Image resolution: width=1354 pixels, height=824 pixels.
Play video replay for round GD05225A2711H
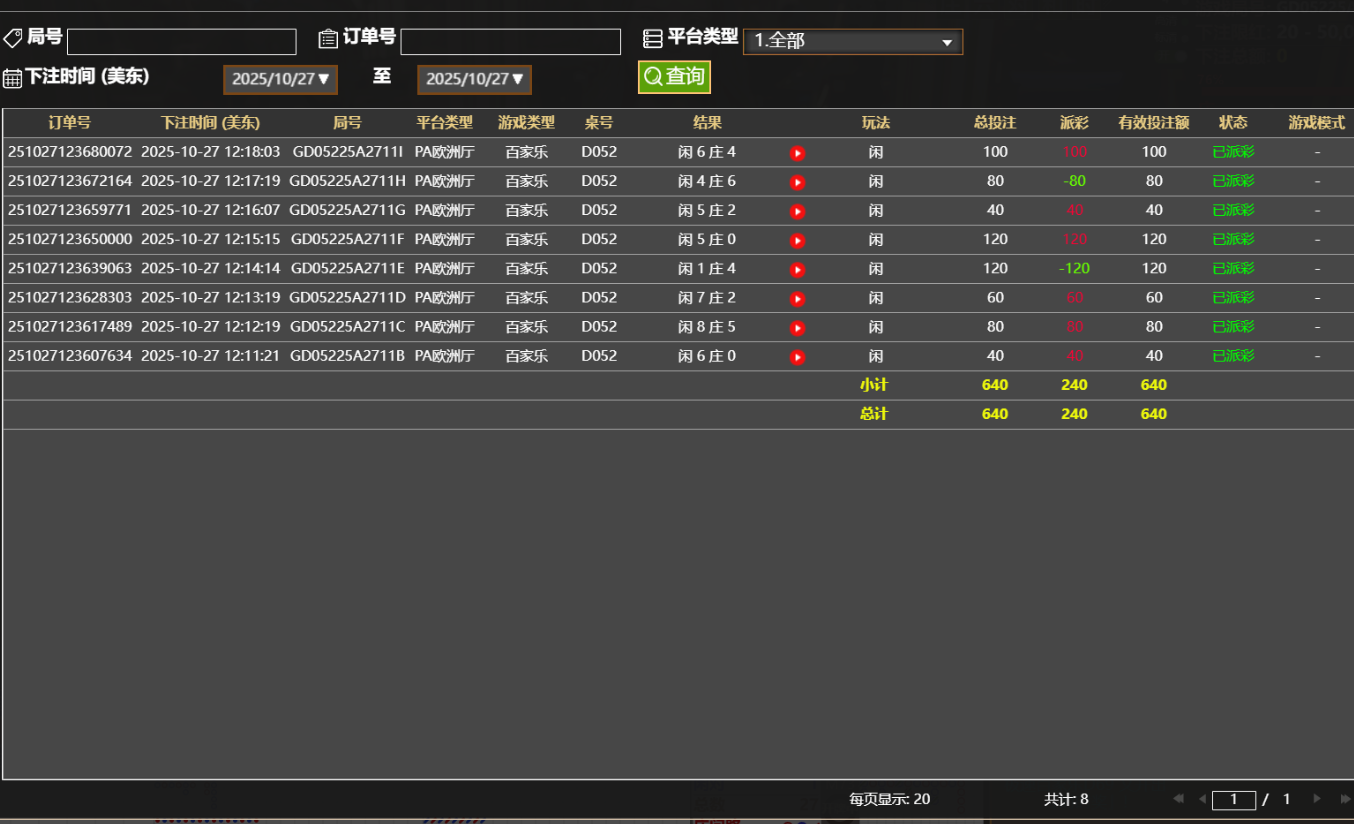(x=797, y=182)
